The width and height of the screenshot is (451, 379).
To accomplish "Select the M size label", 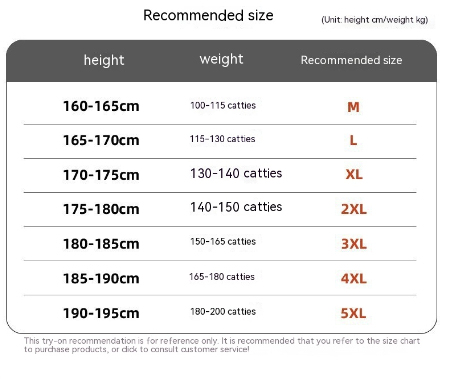I will [353, 107].
